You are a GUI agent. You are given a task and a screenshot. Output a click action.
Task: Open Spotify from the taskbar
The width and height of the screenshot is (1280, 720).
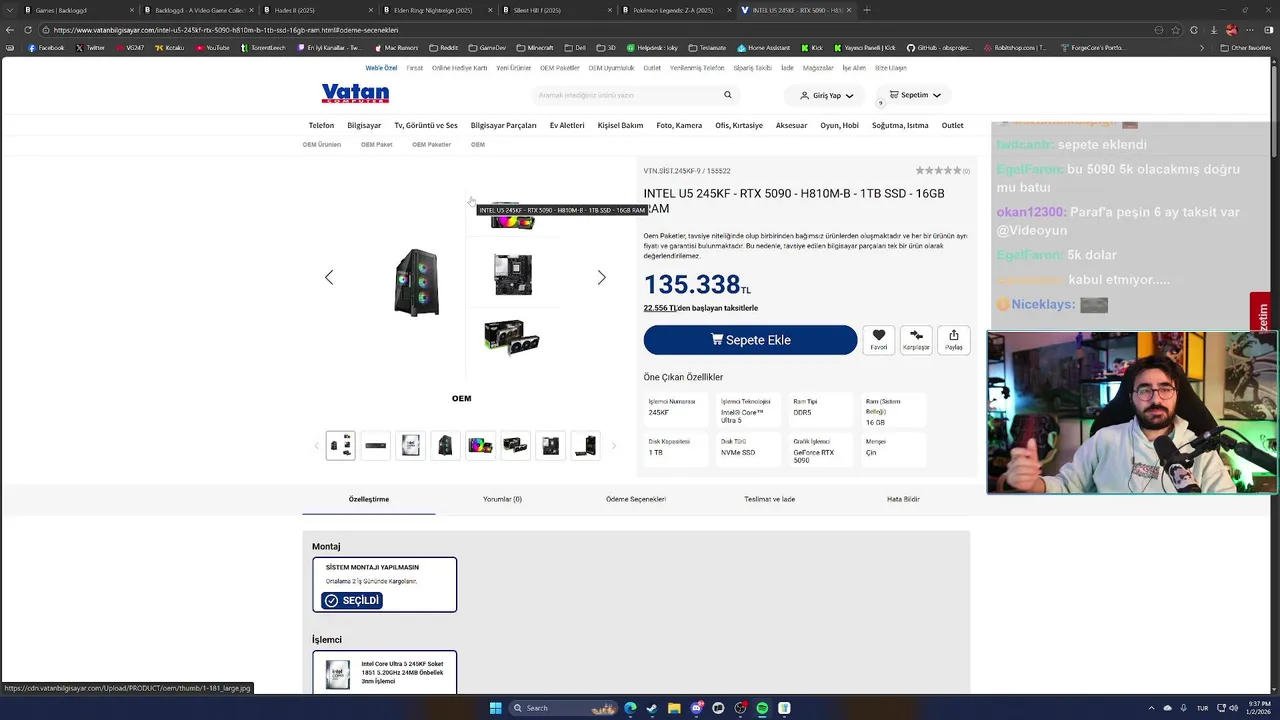[x=762, y=708]
